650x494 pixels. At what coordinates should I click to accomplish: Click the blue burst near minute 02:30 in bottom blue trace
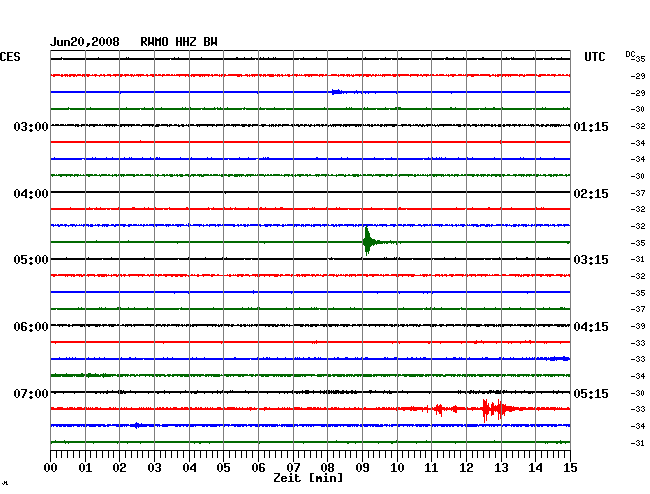[x=137, y=425]
